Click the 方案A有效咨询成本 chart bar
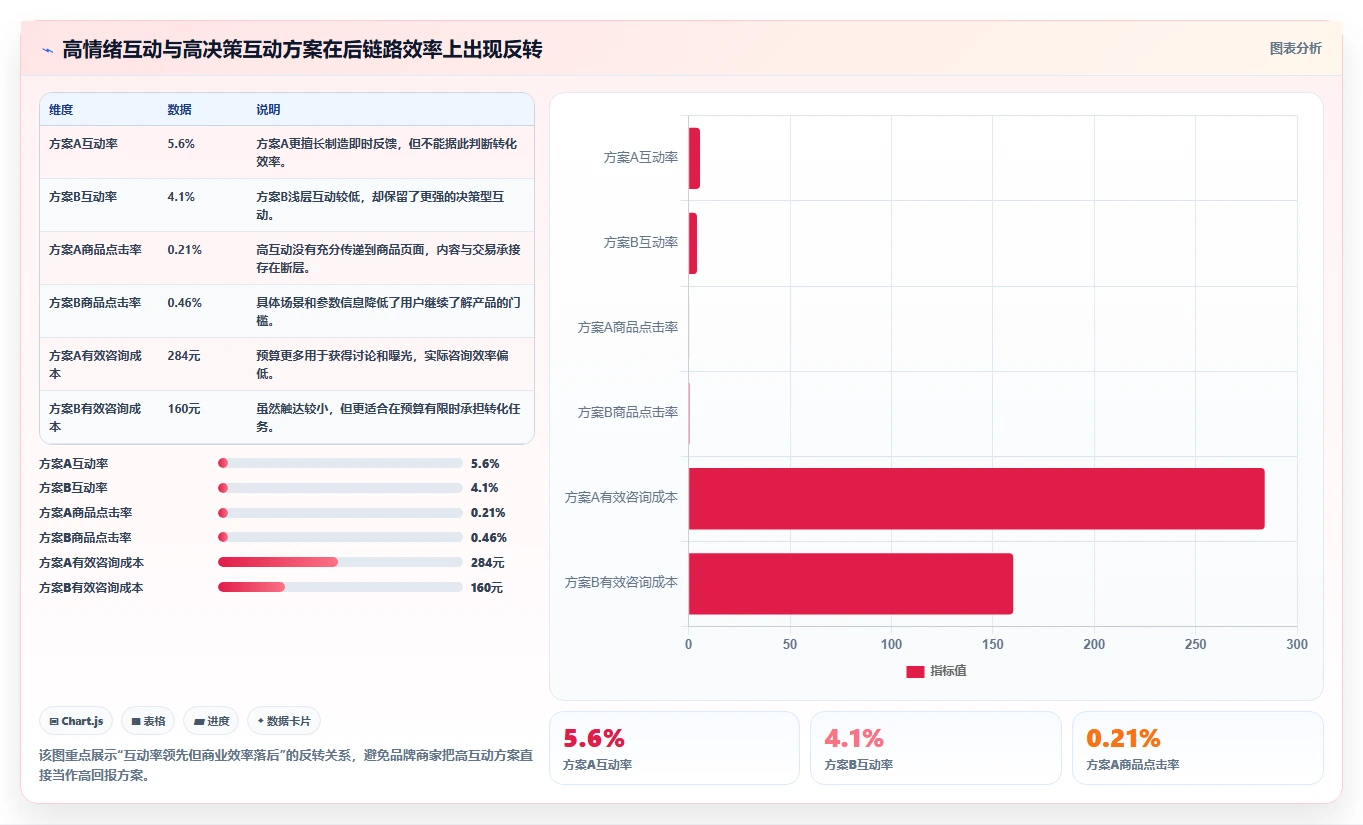Viewport: 1363px width, 825px height. click(x=976, y=498)
